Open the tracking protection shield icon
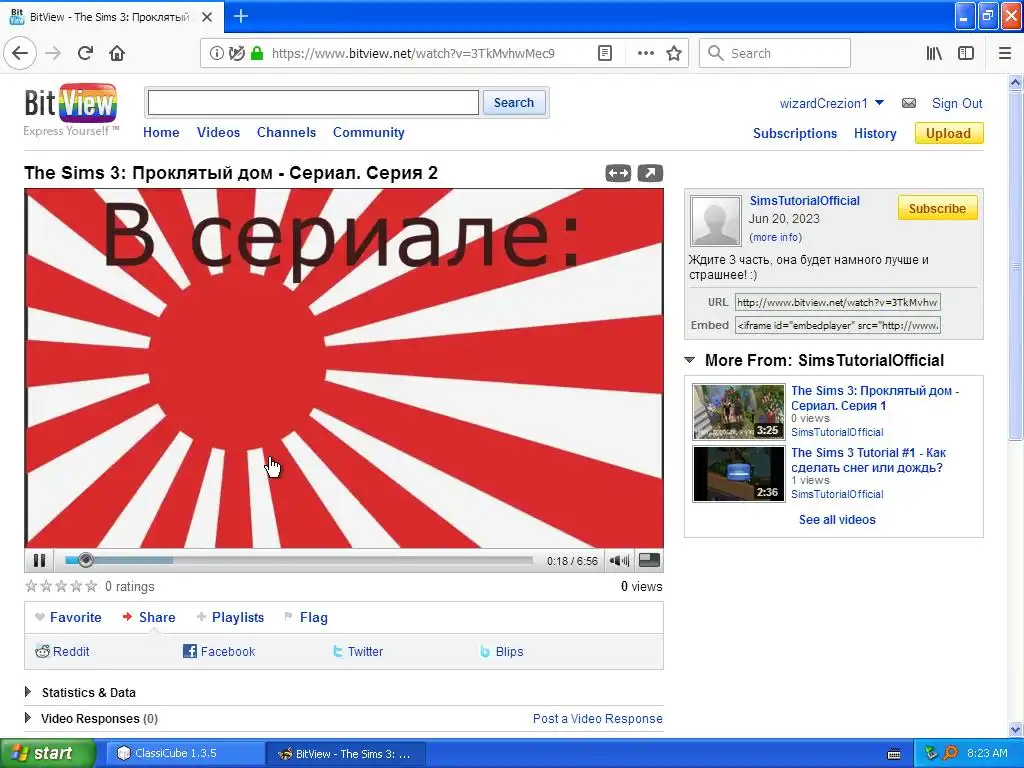 (236, 53)
